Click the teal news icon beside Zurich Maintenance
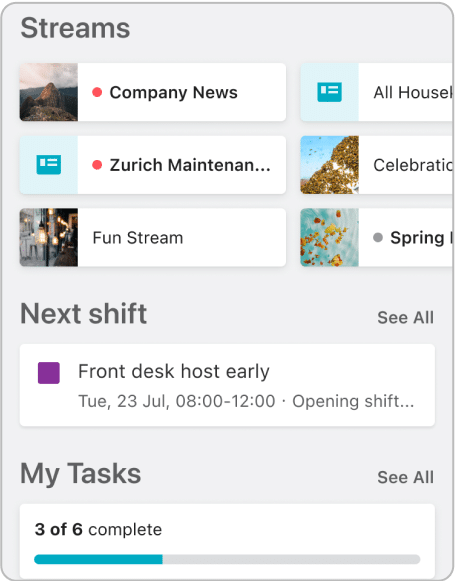The image size is (455, 581). (49, 165)
